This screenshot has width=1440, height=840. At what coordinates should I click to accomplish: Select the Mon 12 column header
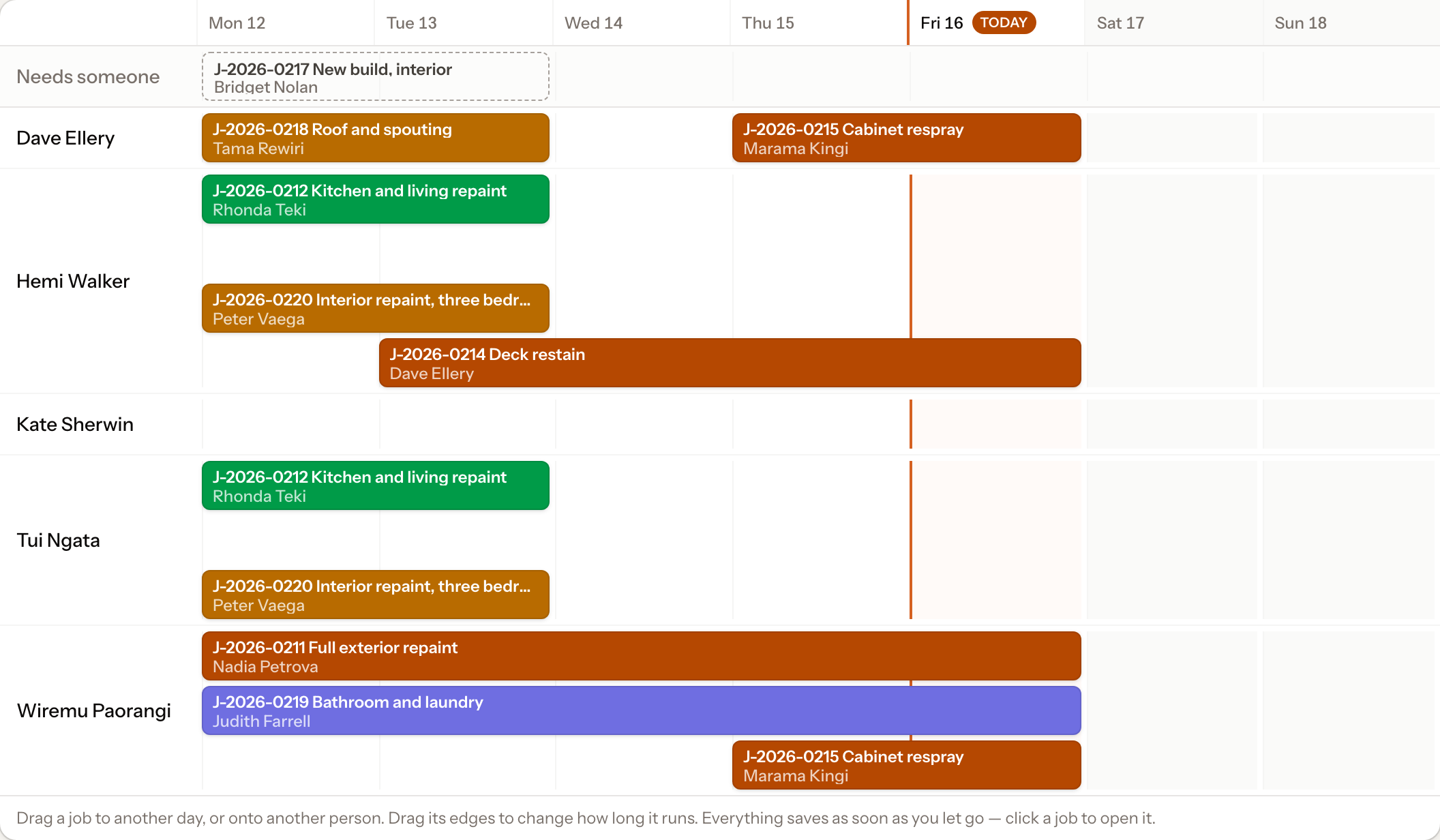click(x=285, y=23)
